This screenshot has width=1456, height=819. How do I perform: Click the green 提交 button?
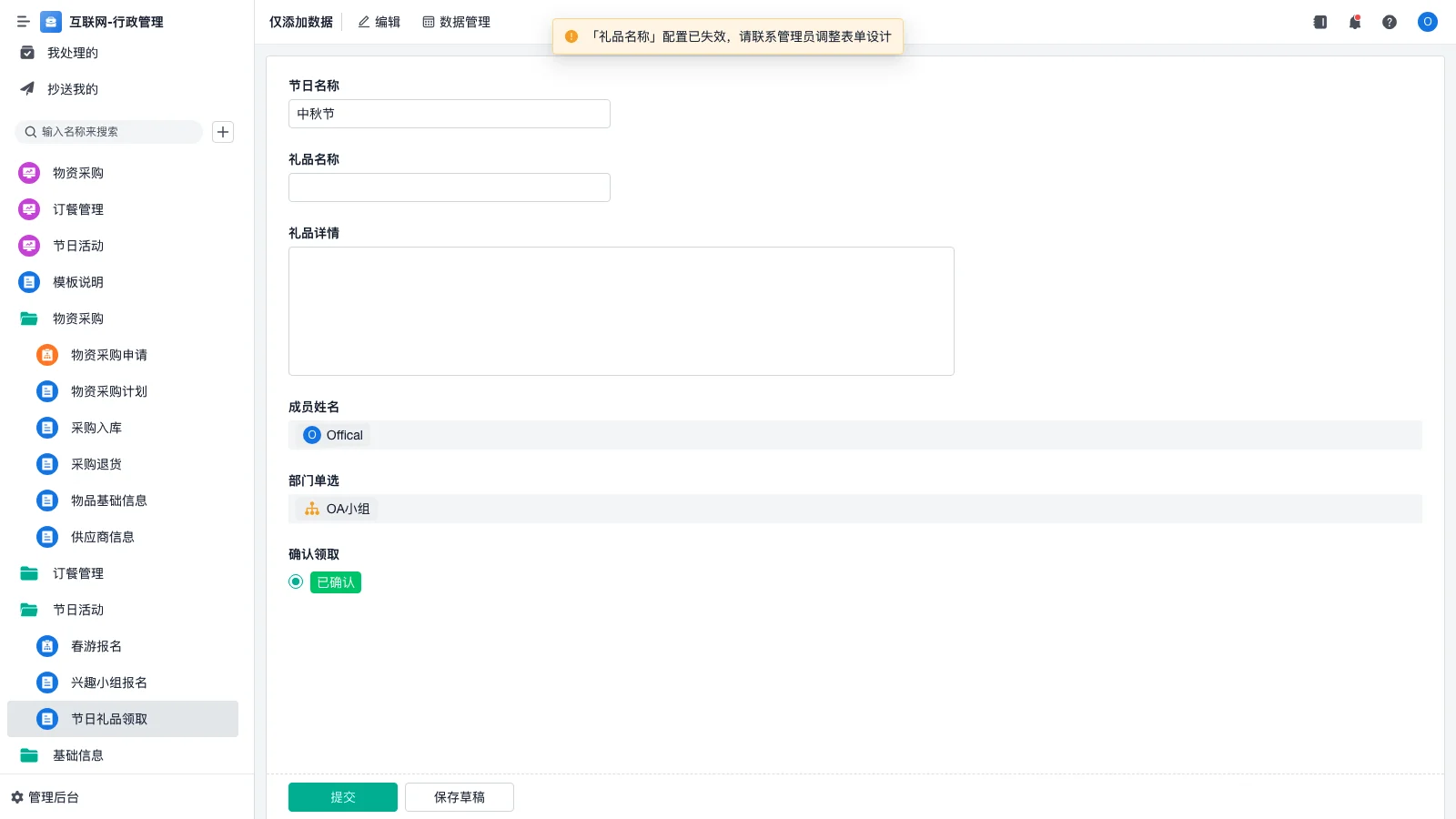click(342, 796)
